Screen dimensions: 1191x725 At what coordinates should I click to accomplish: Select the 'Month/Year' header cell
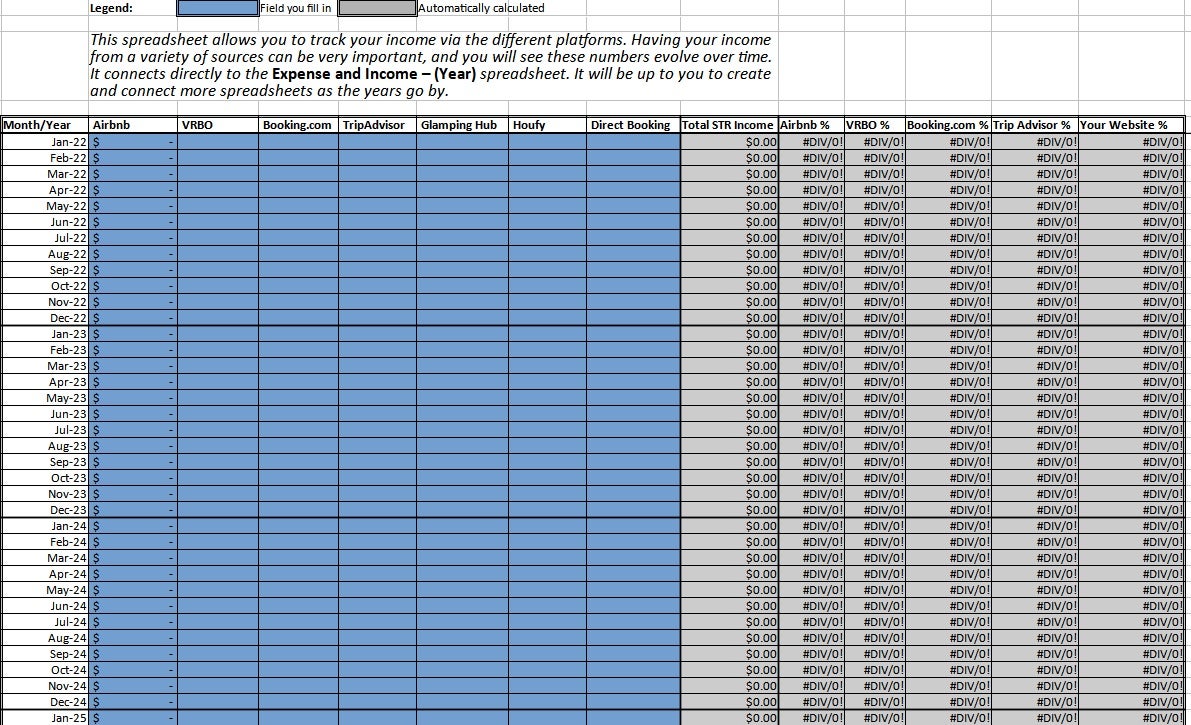(45, 125)
